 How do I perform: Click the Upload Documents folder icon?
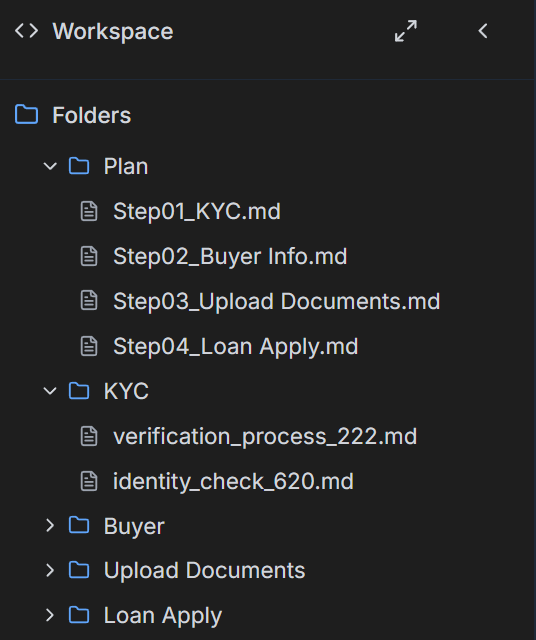(x=79, y=570)
